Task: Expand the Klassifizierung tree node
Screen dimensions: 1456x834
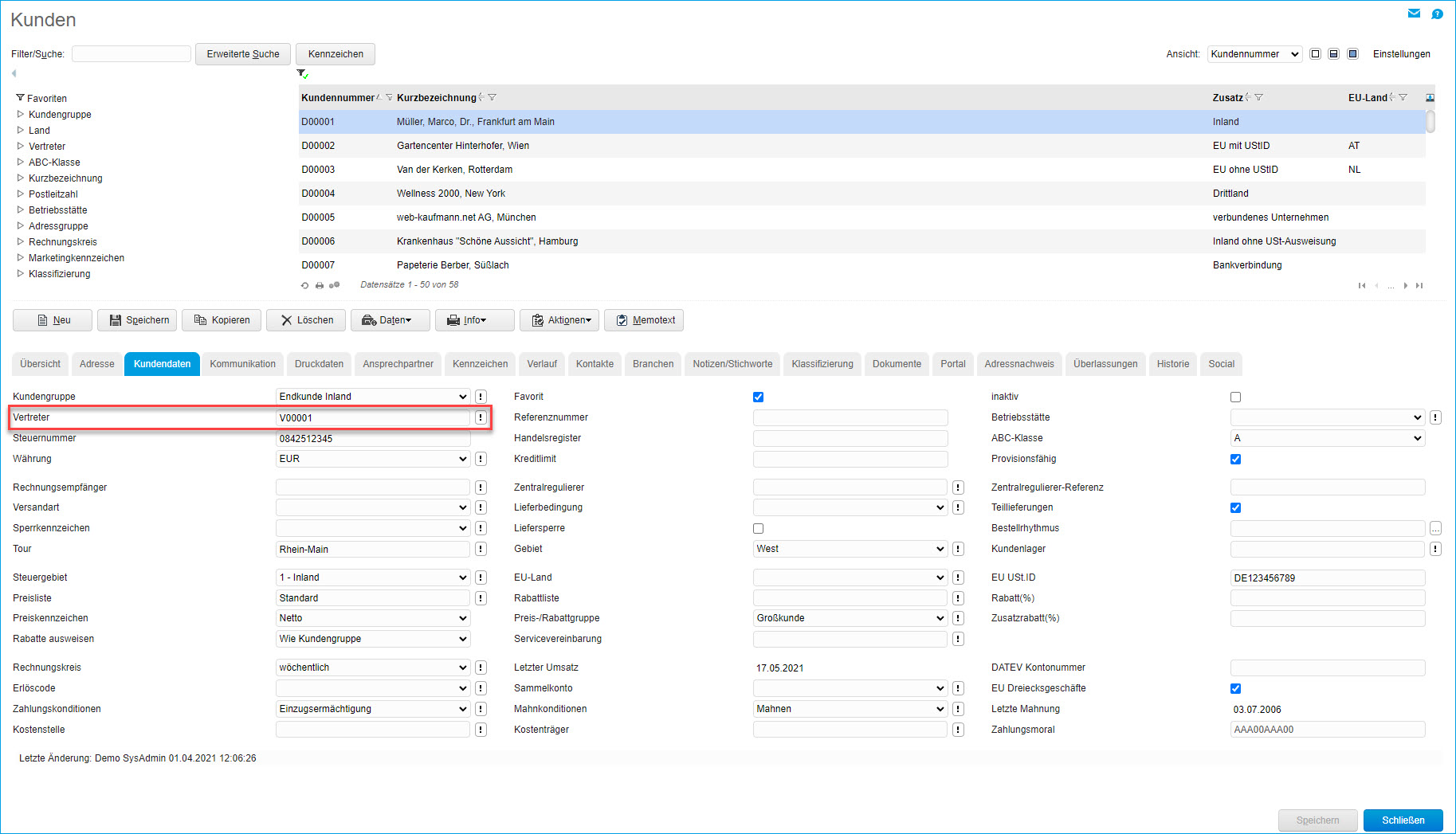Action: click(x=21, y=273)
